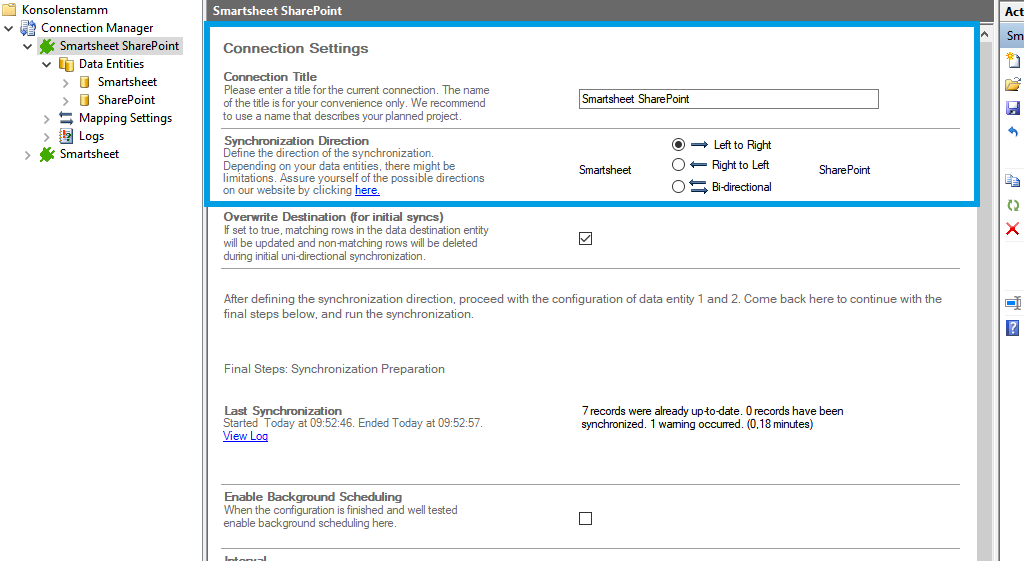This screenshot has width=1024, height=561.
Task: Select Bi-directional synchronization option
Action: point(679,186)
